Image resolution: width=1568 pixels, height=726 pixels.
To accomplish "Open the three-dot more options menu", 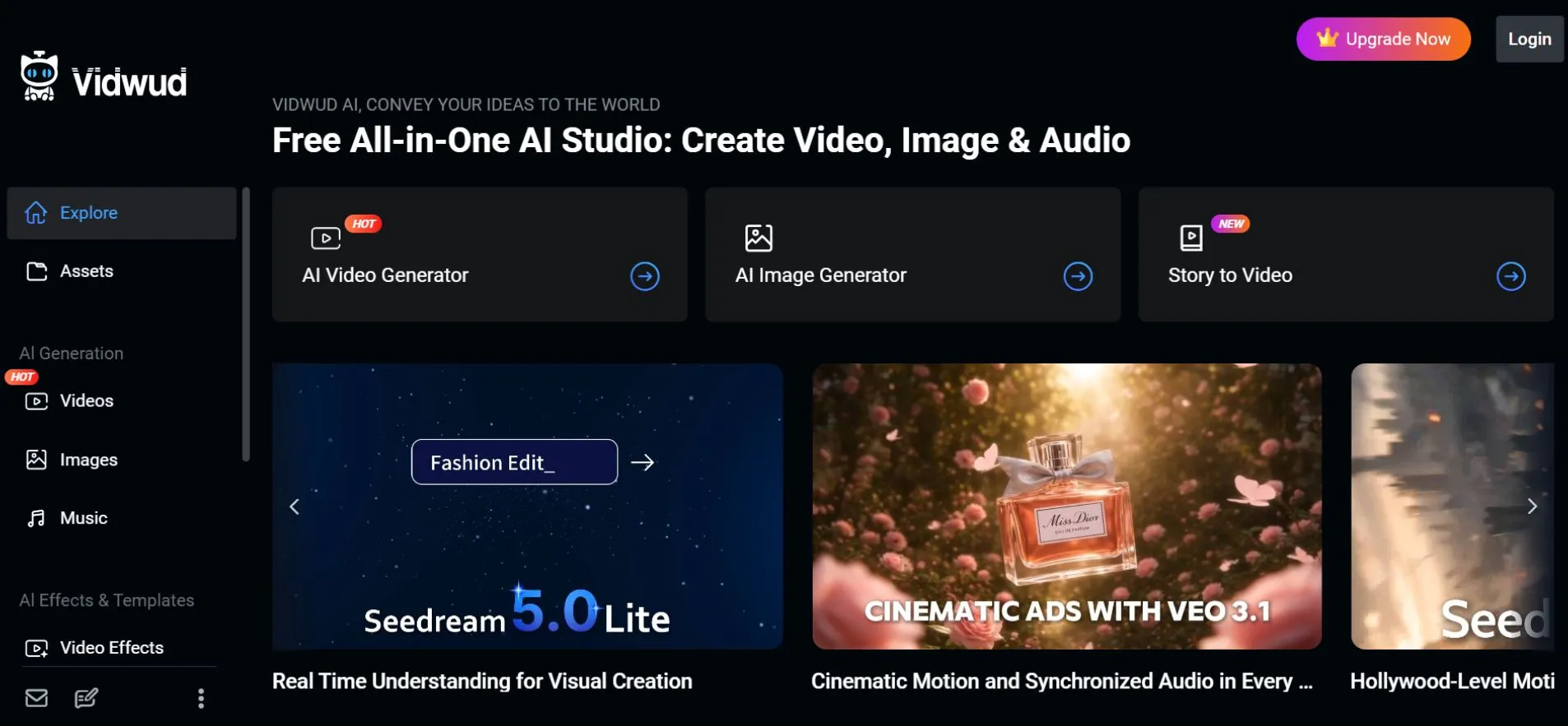I will pyautogui.click(x=201, y=698).
